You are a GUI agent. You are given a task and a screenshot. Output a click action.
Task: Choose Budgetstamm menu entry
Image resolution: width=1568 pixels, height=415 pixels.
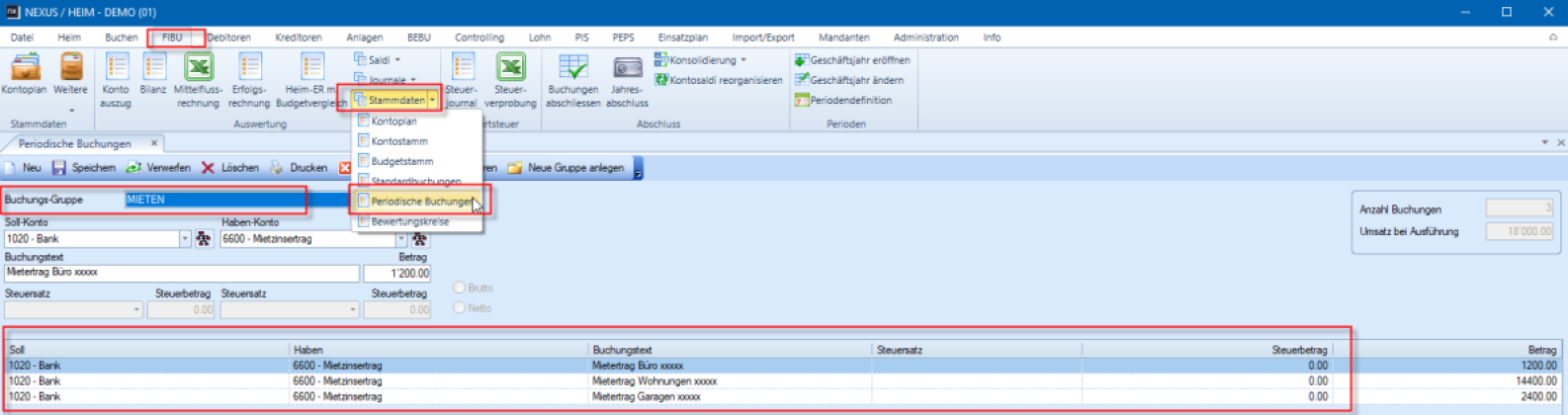coord(418,161)
